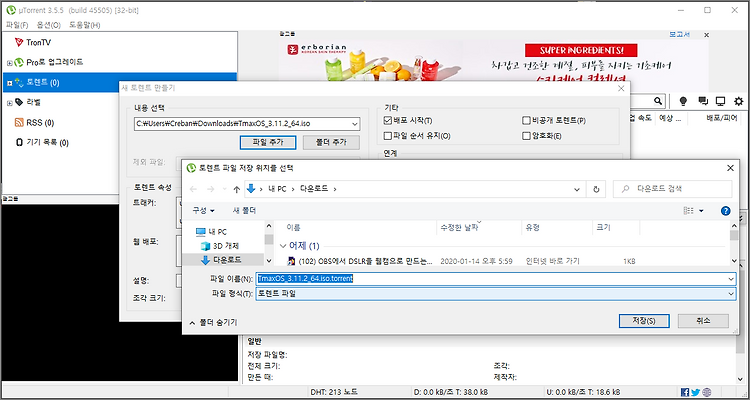
Task: Click navigation pane scrollbar down arrow
Action: click(269, 261)
